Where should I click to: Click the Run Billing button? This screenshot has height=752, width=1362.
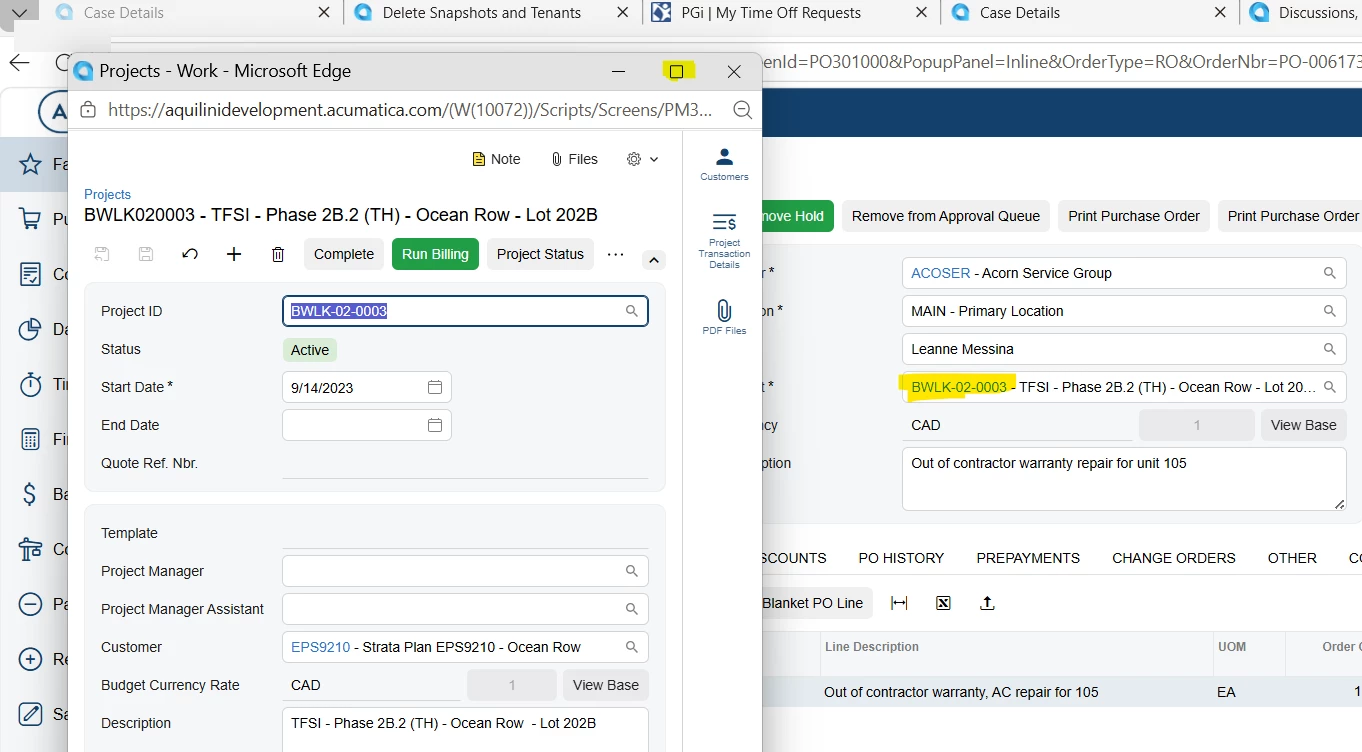point(435,254)
